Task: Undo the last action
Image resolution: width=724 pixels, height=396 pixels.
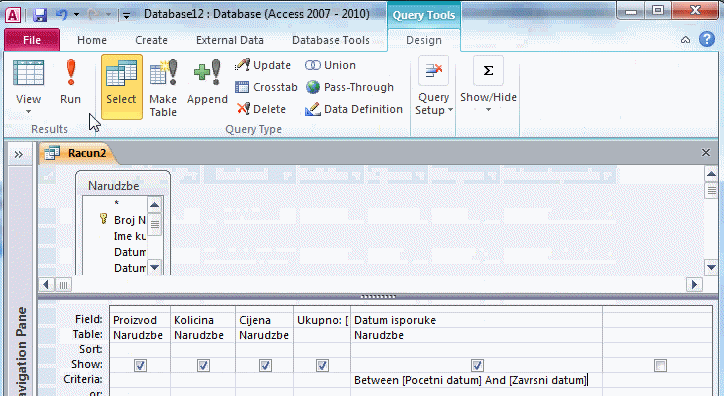Action: click(x=61, y=14)
